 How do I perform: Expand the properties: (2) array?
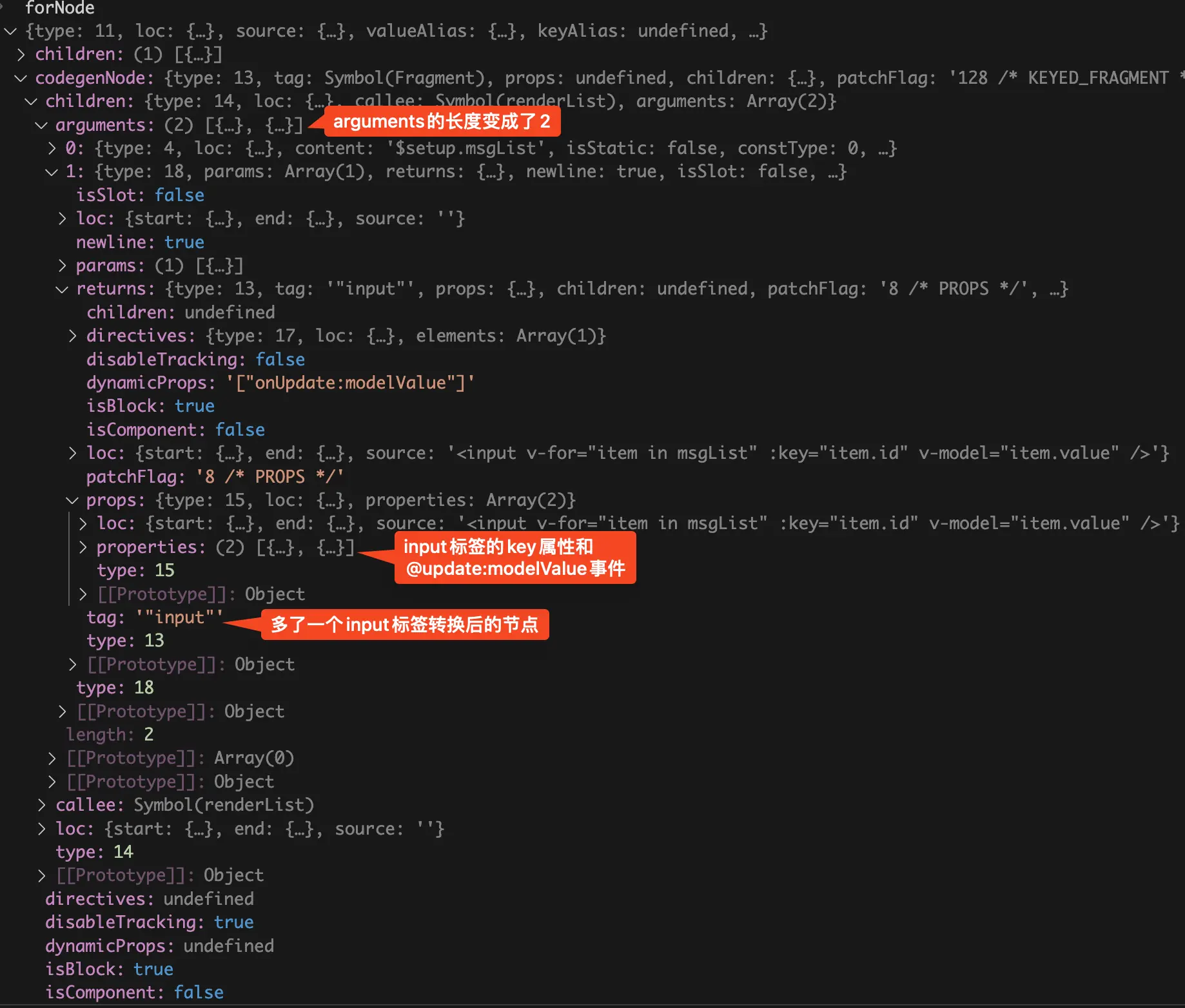[x=83, y=547]
